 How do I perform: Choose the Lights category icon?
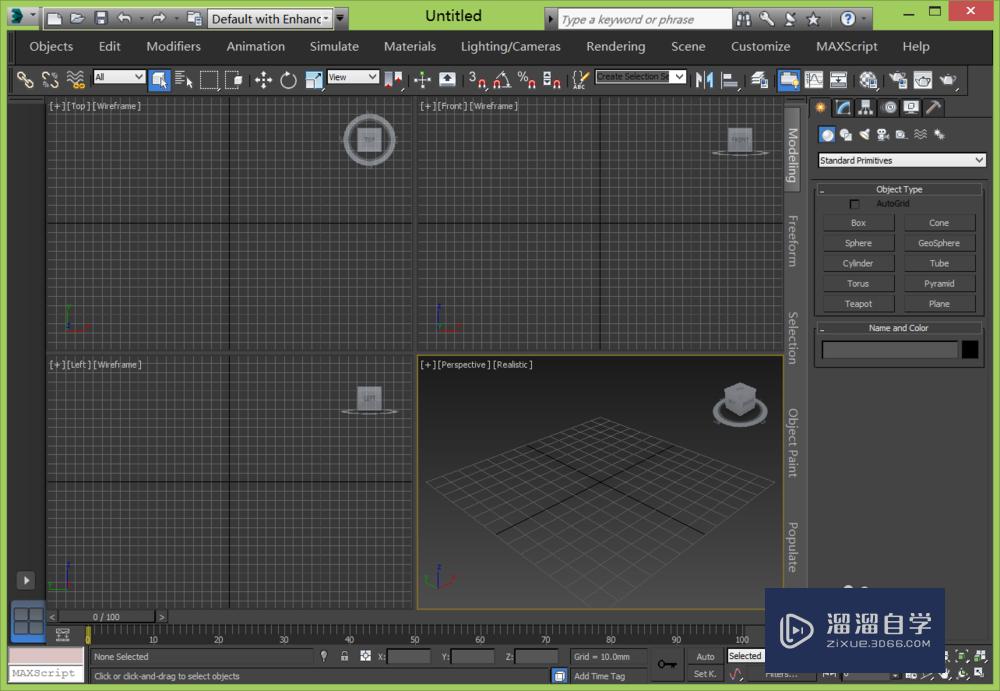864,135
